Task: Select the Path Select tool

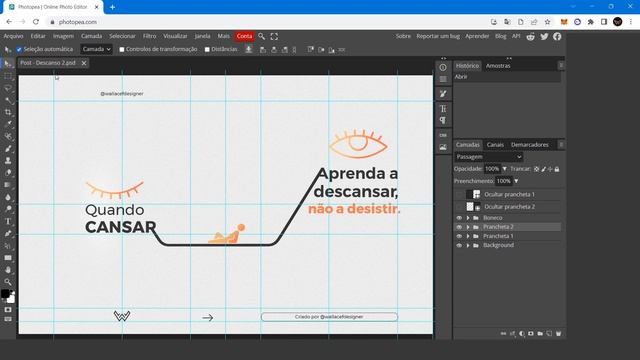Action: 8,246
